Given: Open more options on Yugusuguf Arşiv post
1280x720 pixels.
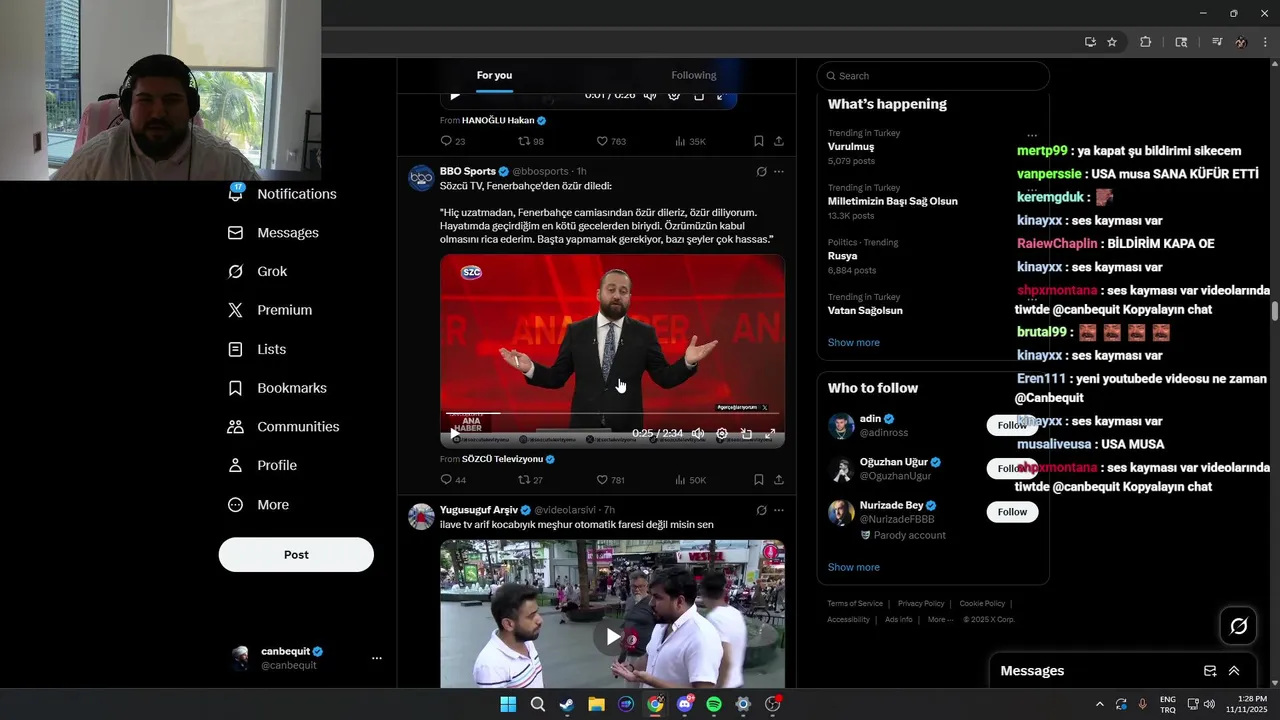Looking at the screenshot, I should click(779, 510).
